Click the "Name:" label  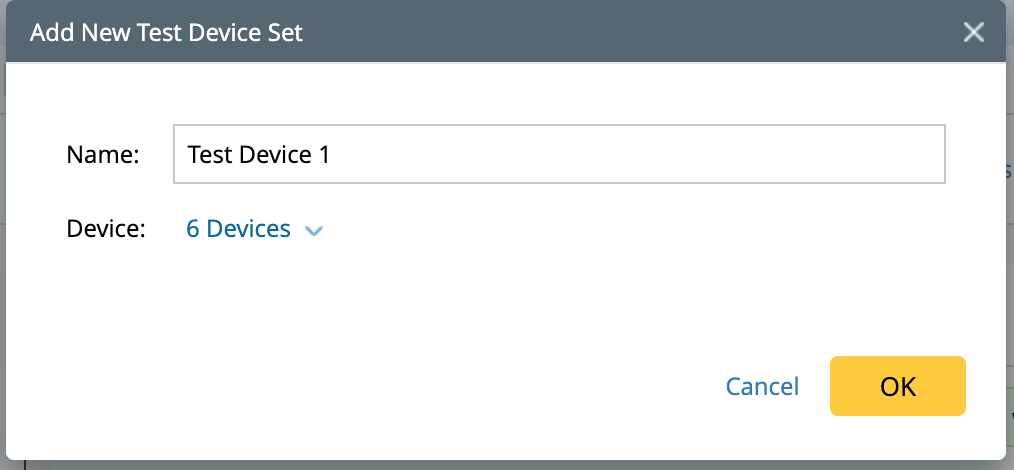102,155
